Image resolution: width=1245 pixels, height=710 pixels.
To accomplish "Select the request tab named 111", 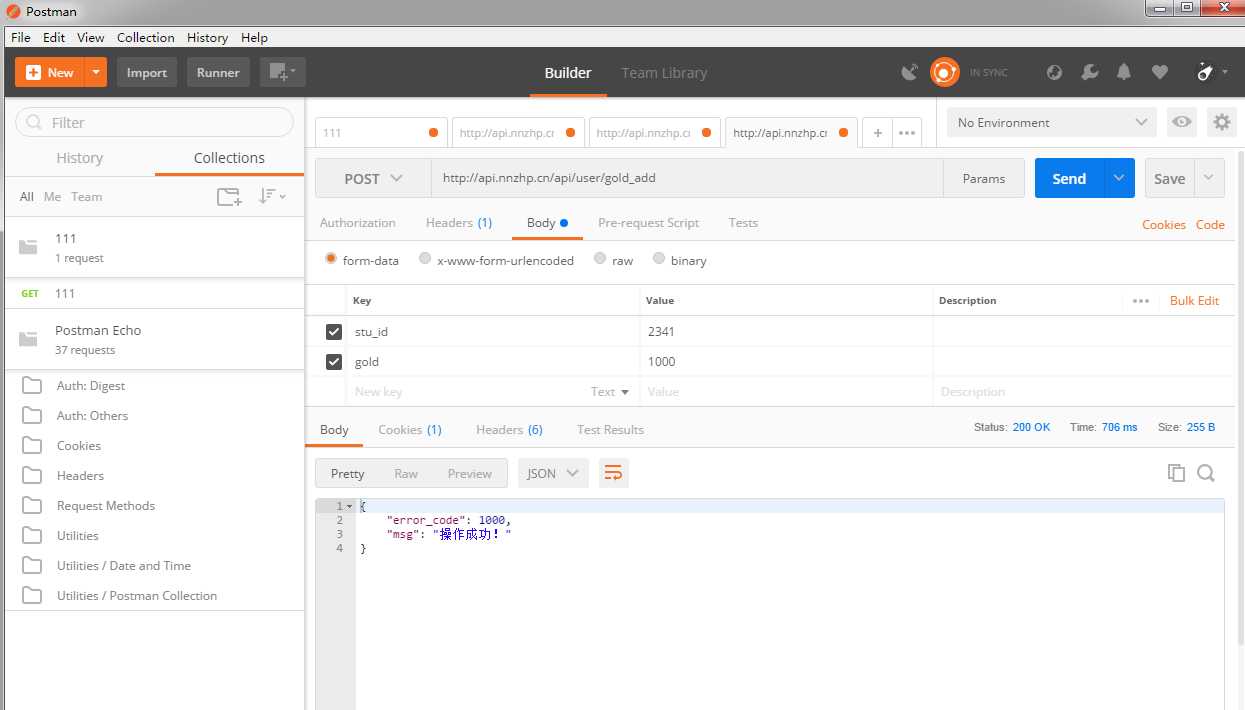I will pyautogui.click(x=380, y=132).
